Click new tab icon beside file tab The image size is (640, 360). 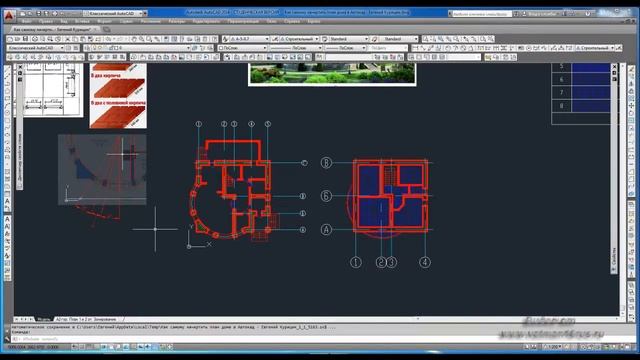click(x=107, y=29)
